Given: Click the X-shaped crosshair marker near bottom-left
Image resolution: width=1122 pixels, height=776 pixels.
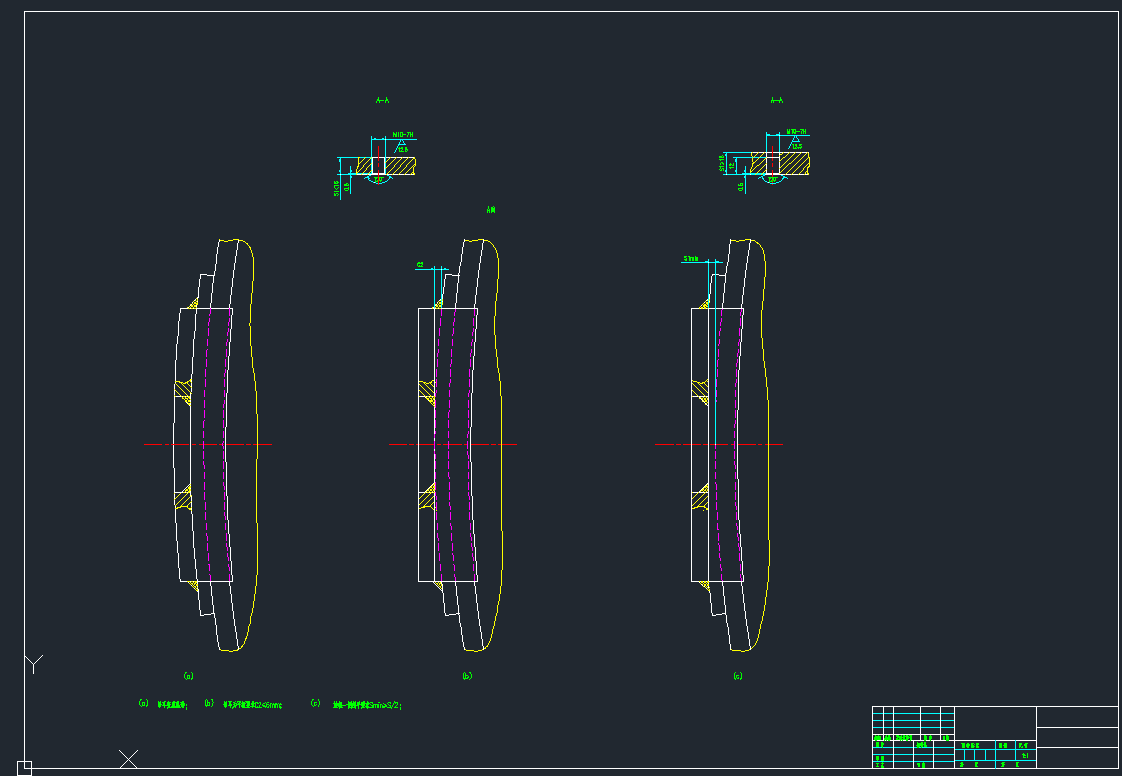Looking at the screenshot, I should 129,758.
